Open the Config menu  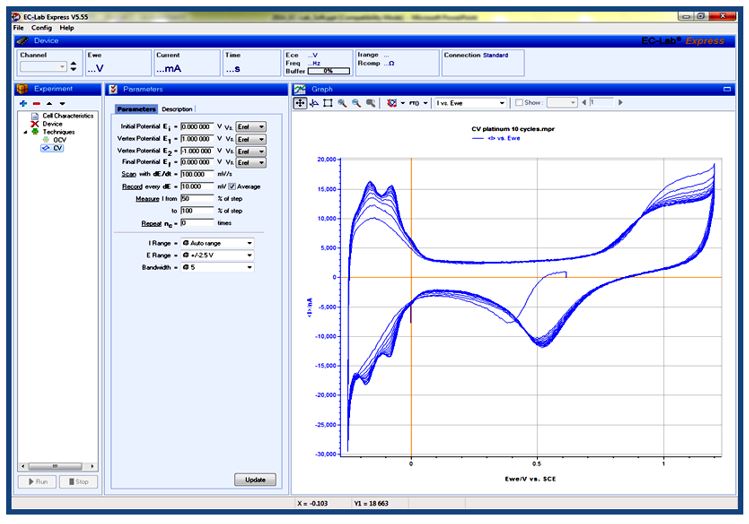coord(41,28)
